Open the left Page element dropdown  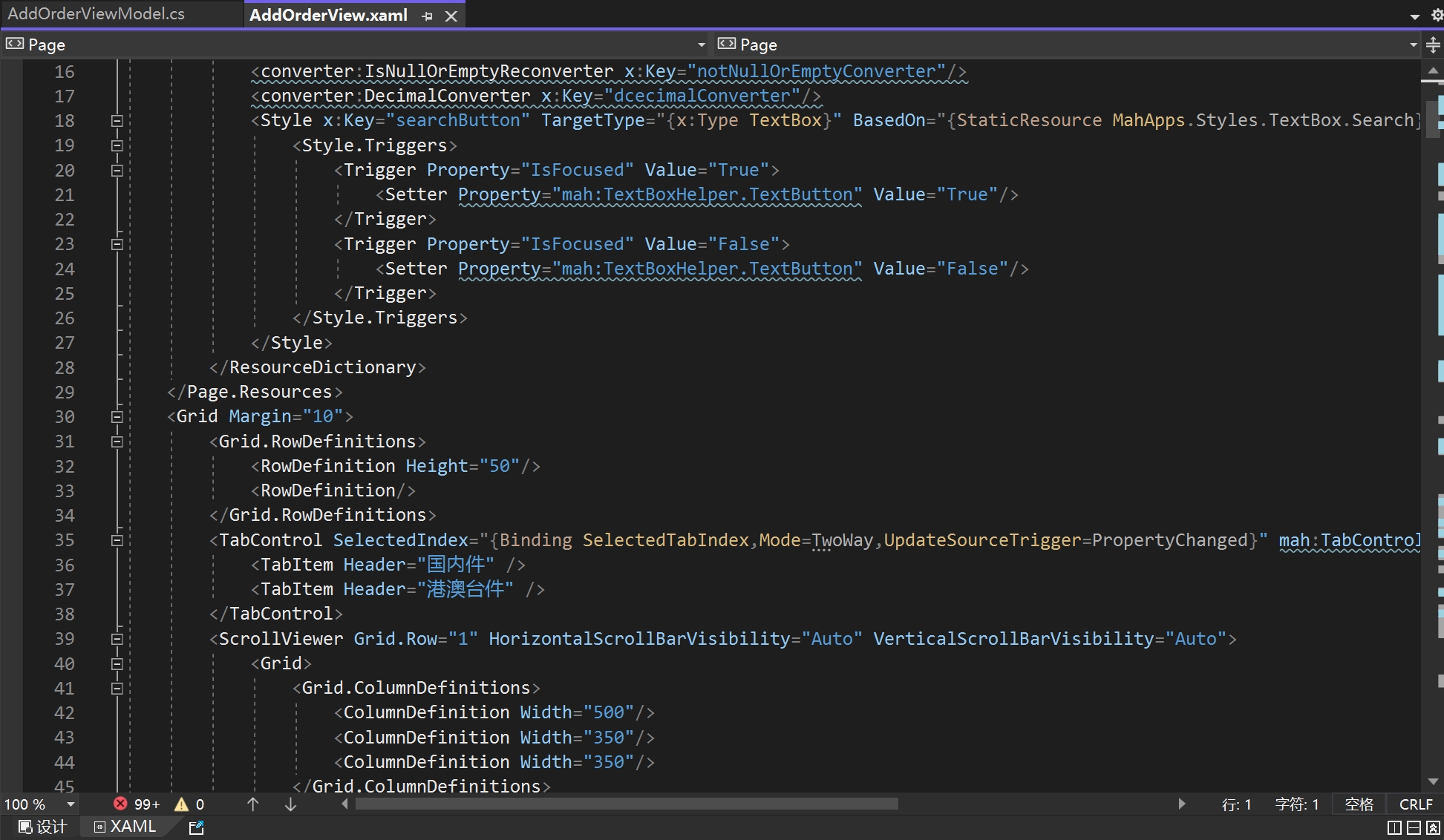click(x=701, y=45)
